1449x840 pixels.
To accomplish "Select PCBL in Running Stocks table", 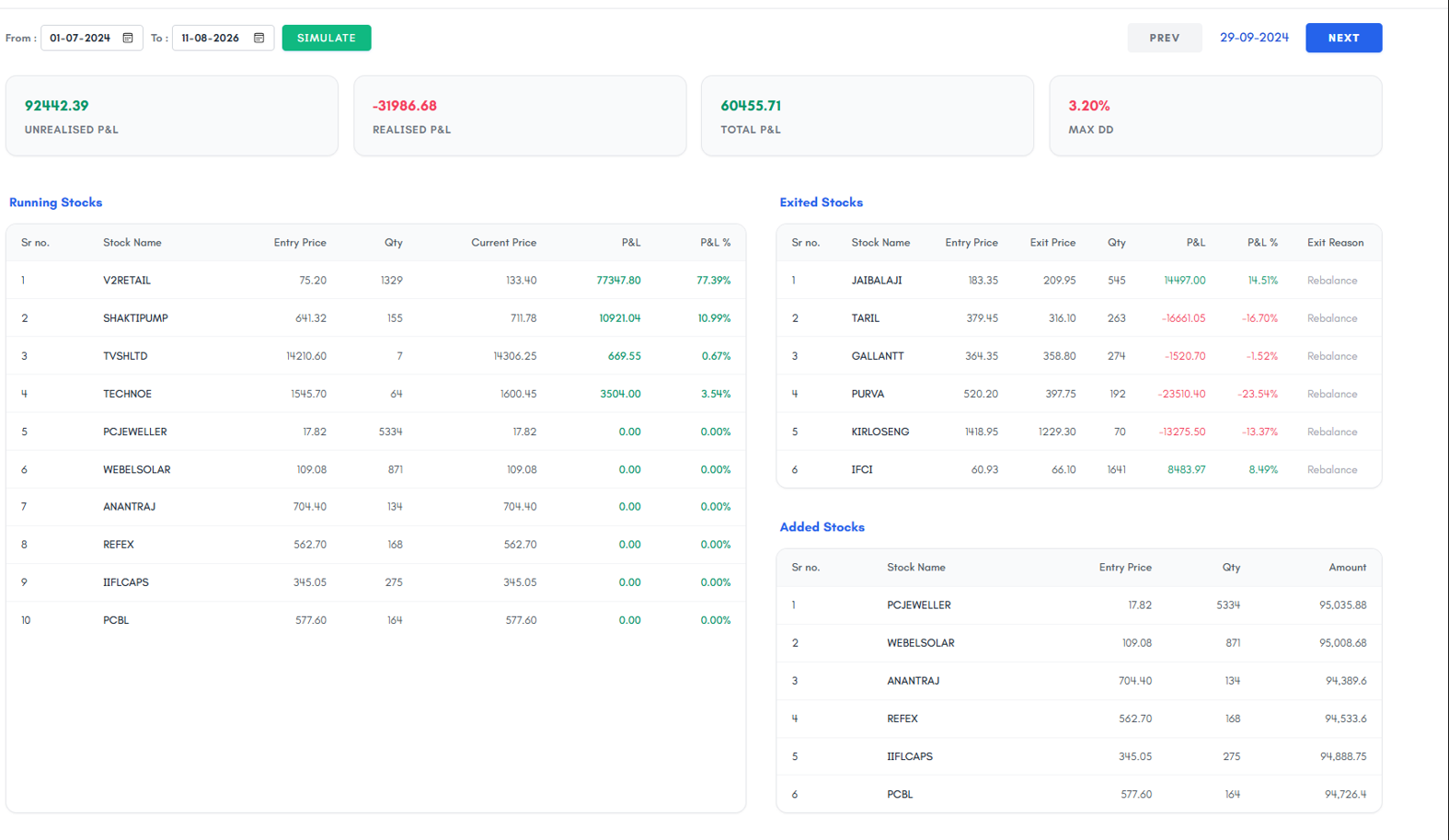I will [116, 620].
